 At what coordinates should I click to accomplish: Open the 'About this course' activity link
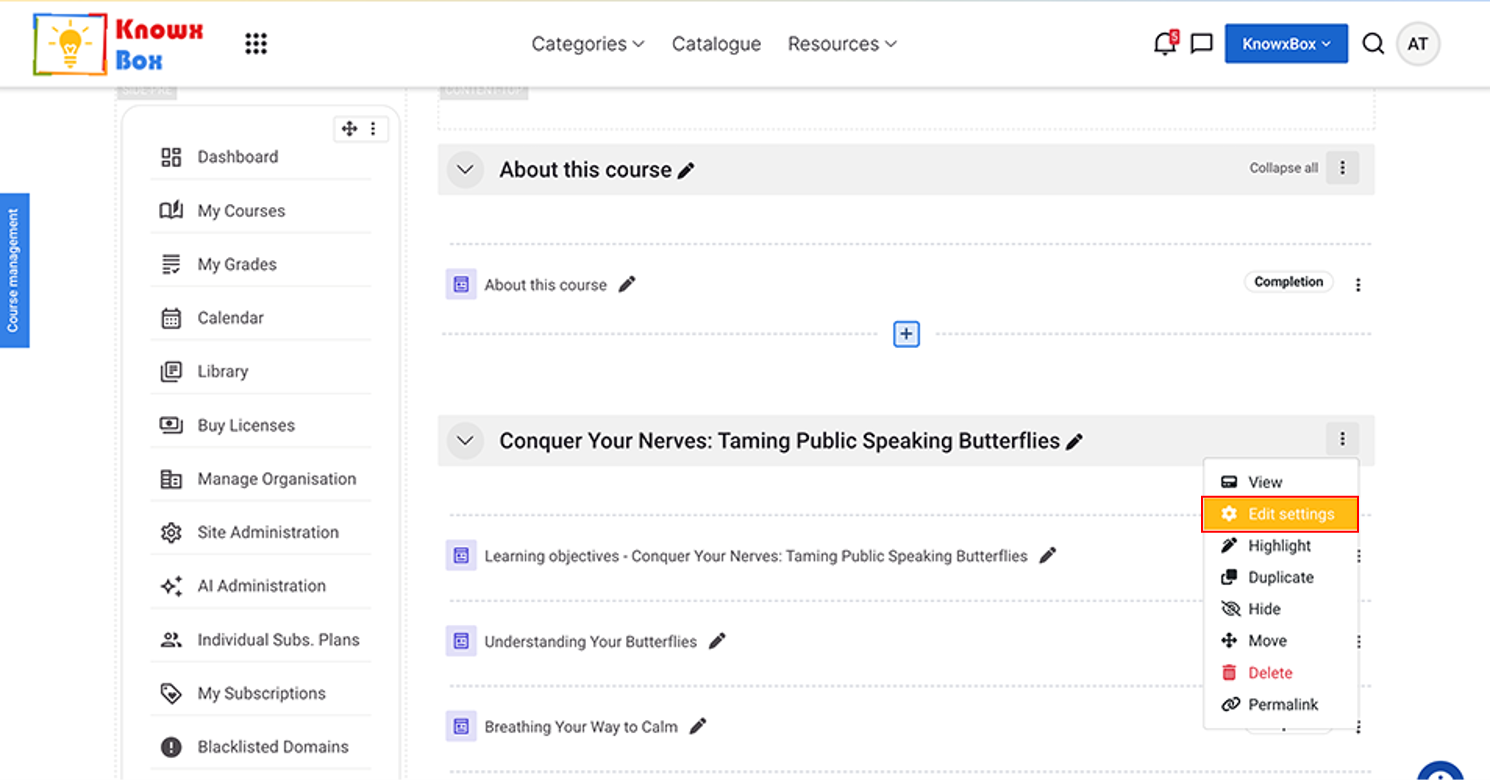point(546,285)
